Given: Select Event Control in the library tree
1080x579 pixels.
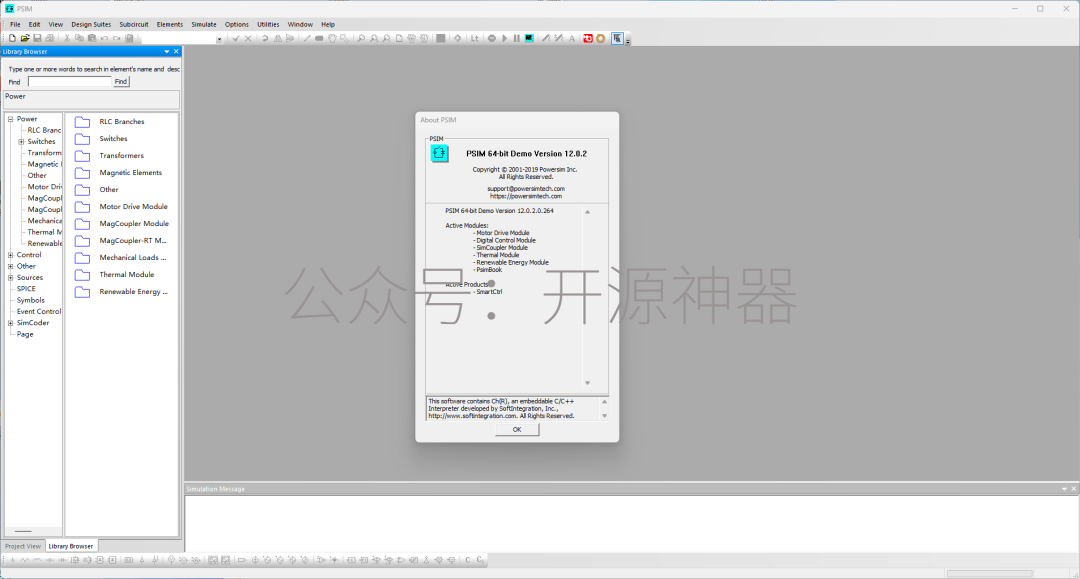Looking at the screenshot, I should tap(39, 312).
